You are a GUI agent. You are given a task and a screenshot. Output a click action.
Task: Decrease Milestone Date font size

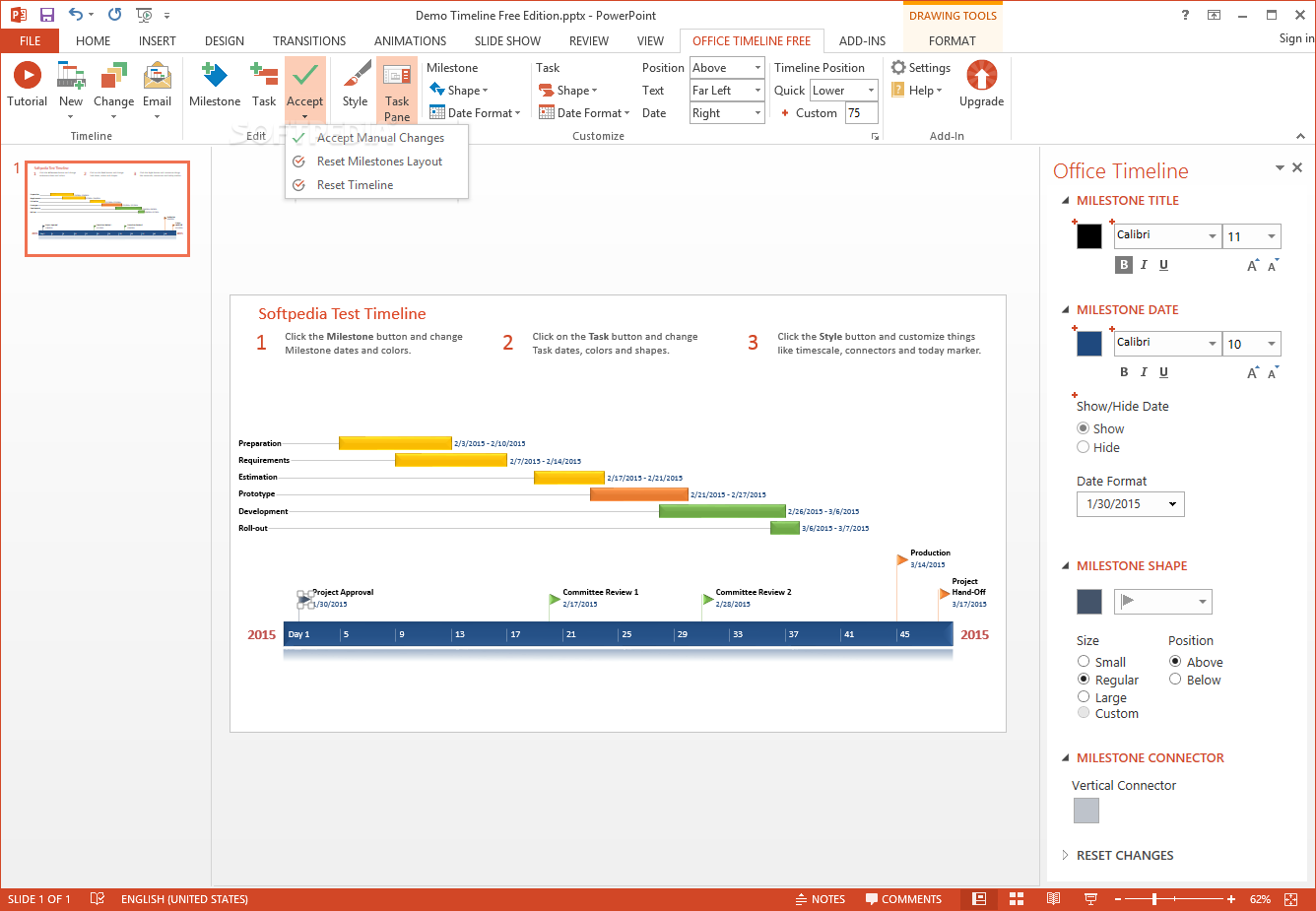(1273, 372)
